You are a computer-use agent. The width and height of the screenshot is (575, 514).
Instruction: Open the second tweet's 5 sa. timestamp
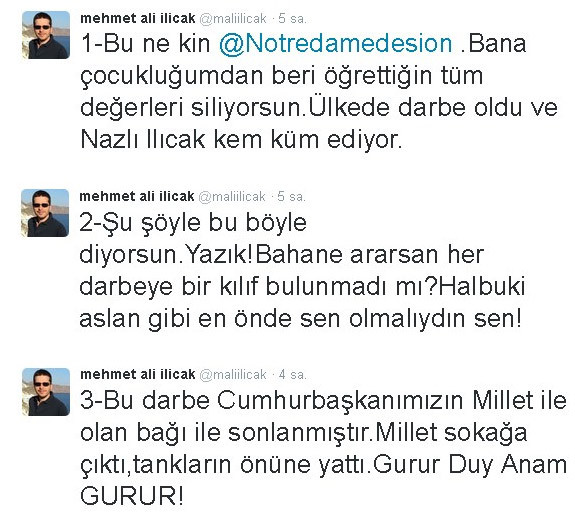(x=291, y=197)
